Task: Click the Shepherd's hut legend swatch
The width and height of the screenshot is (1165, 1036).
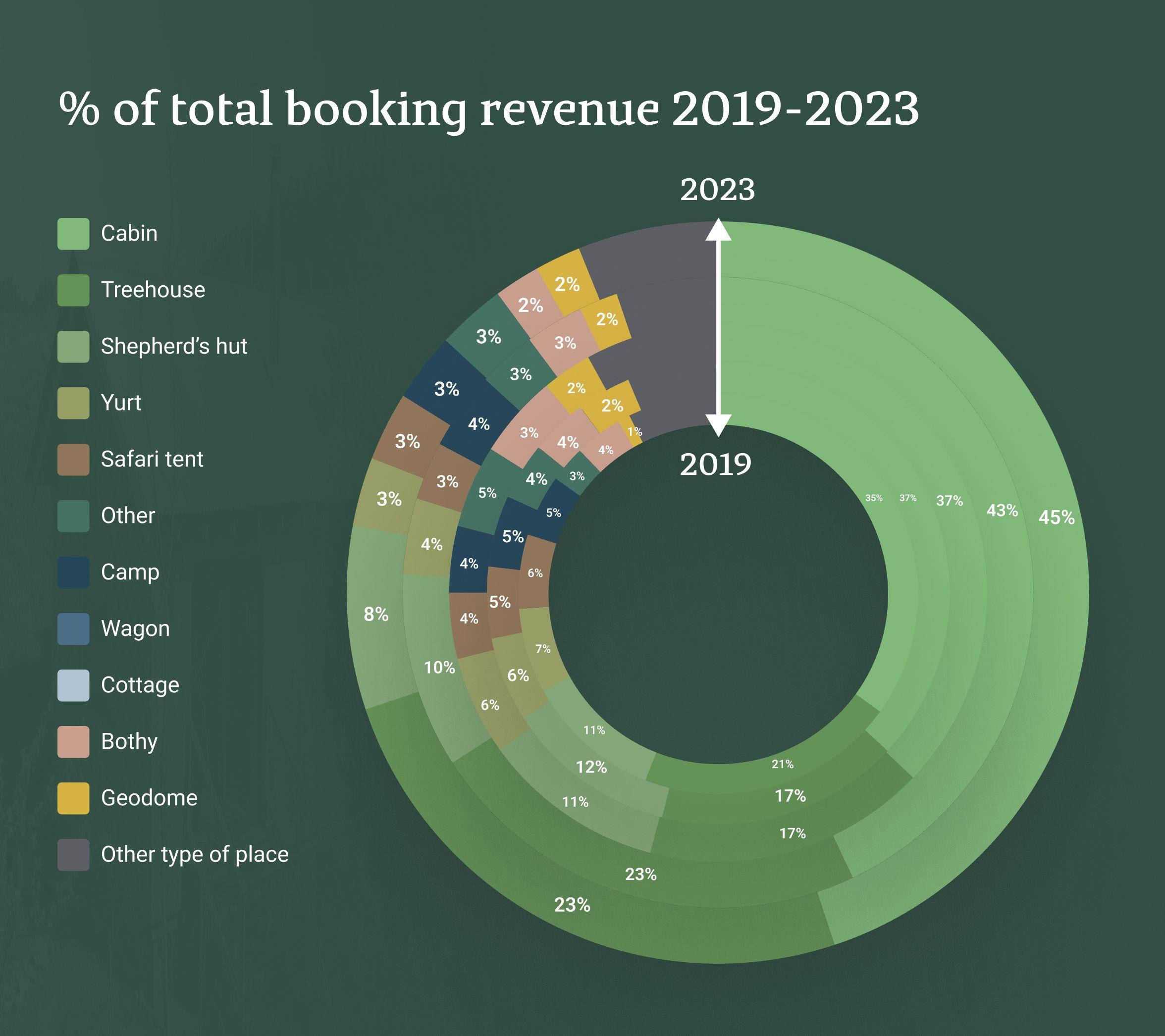Action: (73, 347)
